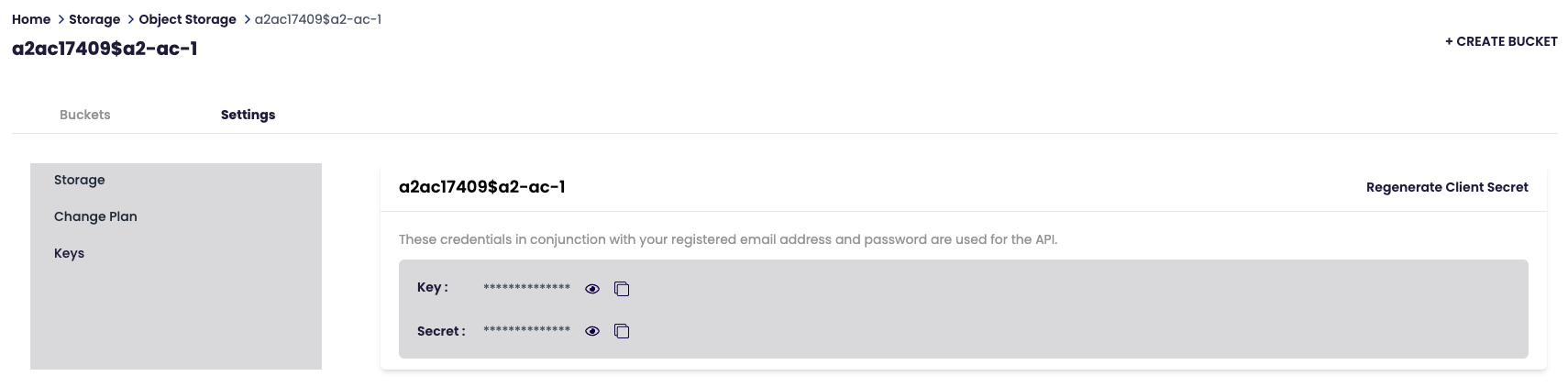Click the a2ac17409$a2-ac-1 breadcrumb entry
Image resolution: width=1568 pixels, height=387 pixels.
(317, 19)
